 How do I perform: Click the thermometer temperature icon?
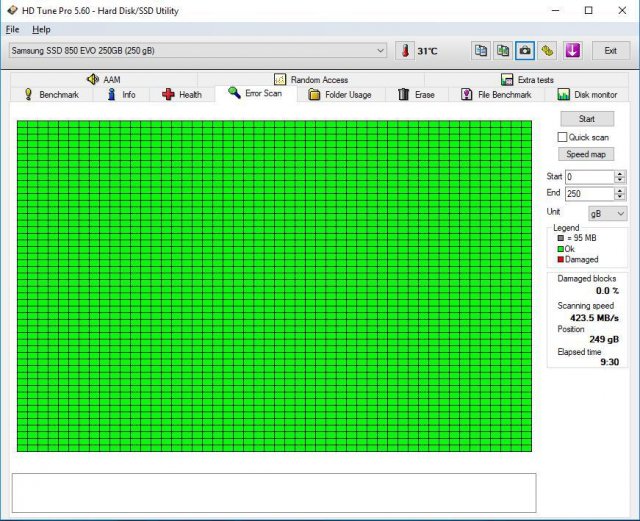pos(404,50)
